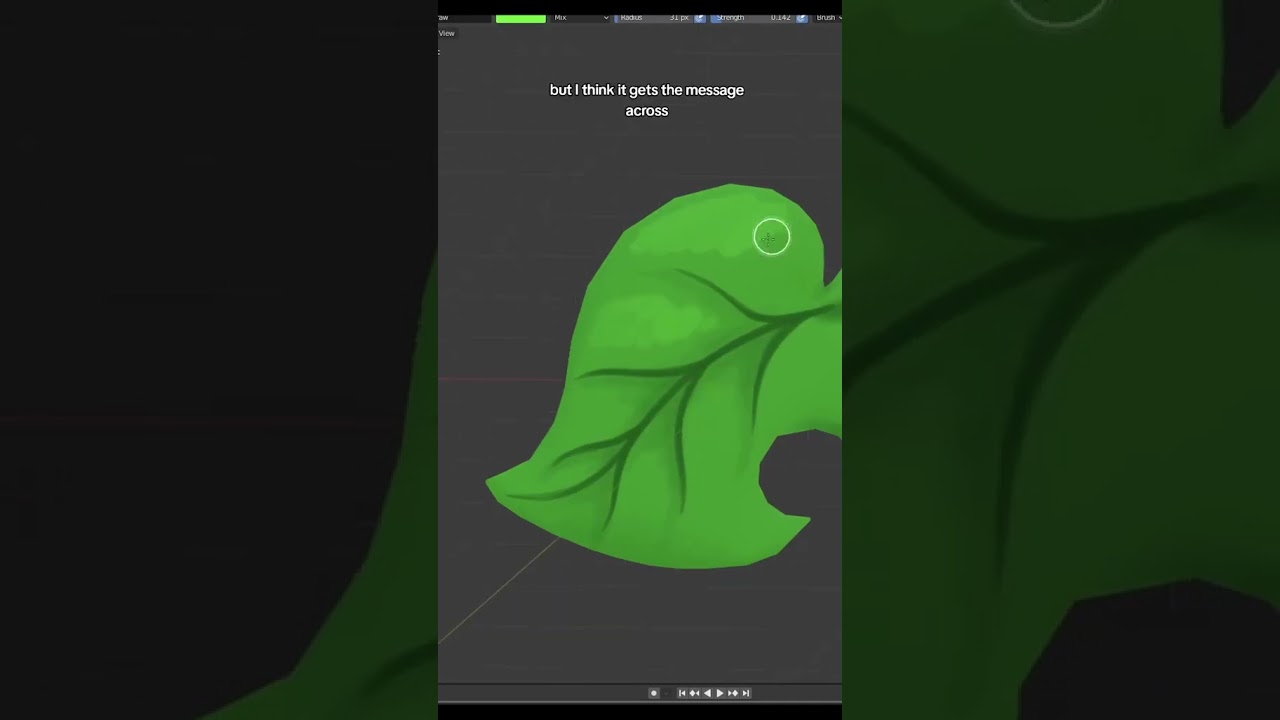Jump to the next keyframe
The width and height of the screenshot is (1280, 720).
[733, 693]
